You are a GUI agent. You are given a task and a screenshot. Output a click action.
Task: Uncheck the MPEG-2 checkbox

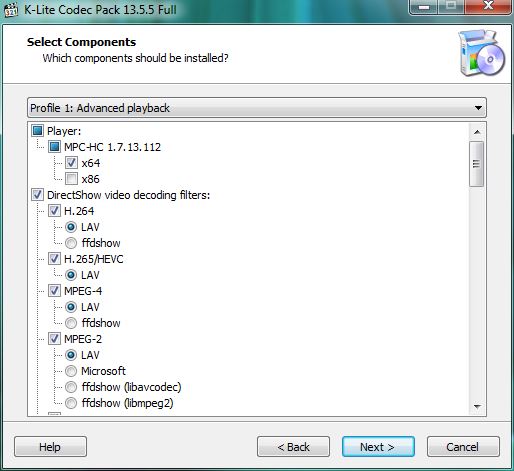[54, 339]
